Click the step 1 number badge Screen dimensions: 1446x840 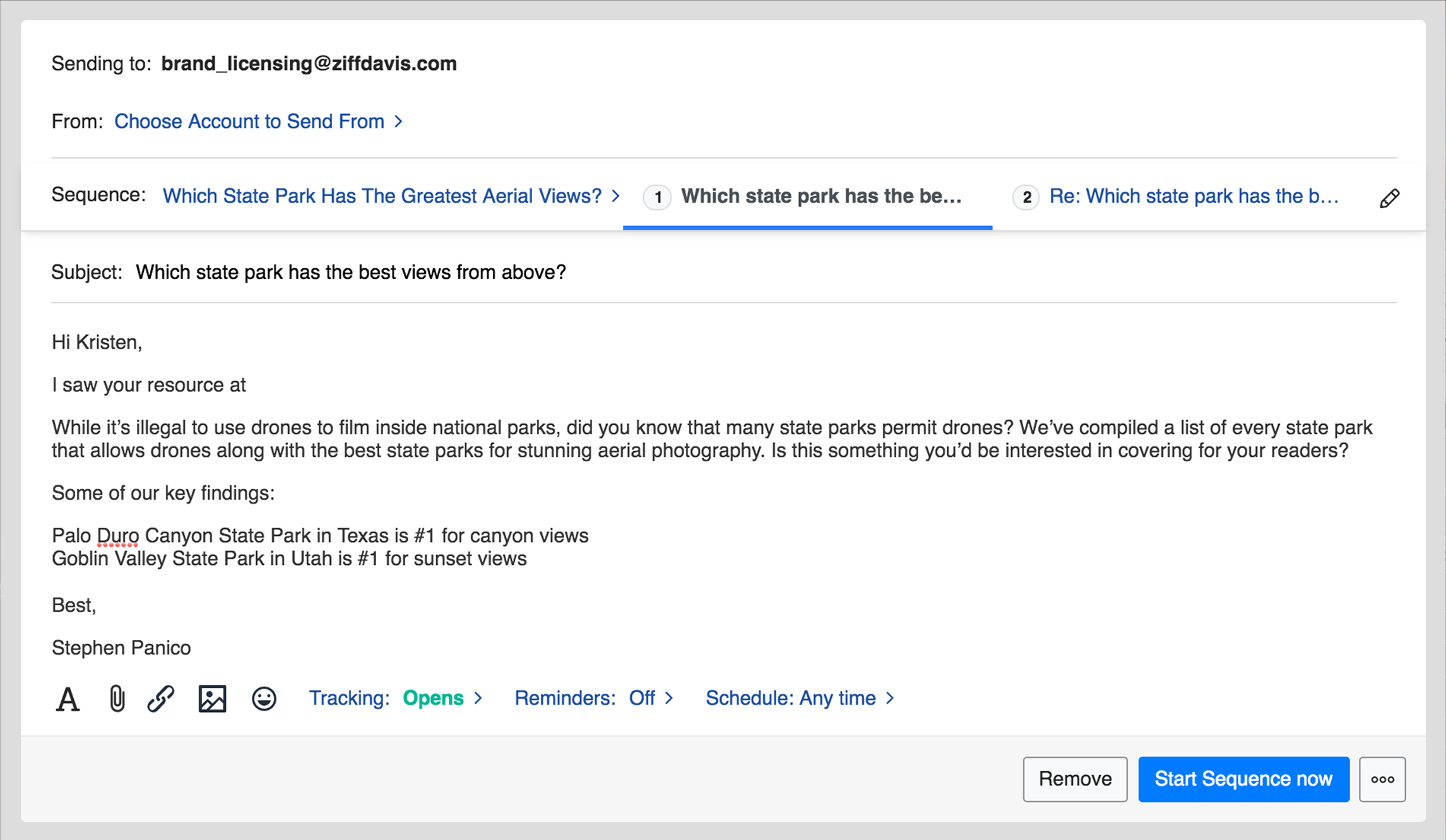coord(657,197)
